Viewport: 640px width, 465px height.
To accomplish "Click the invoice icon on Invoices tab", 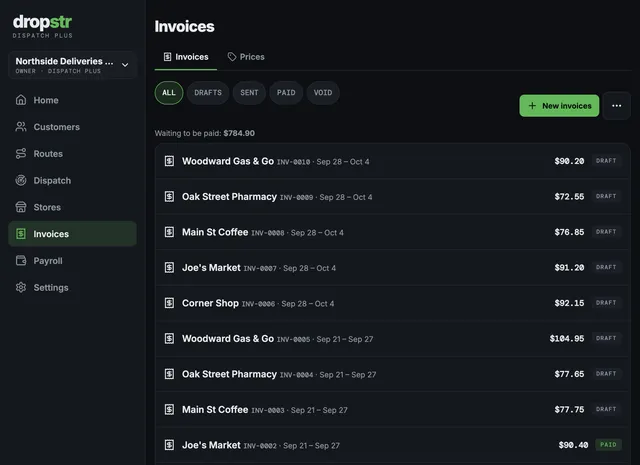I will click(167, 57).
